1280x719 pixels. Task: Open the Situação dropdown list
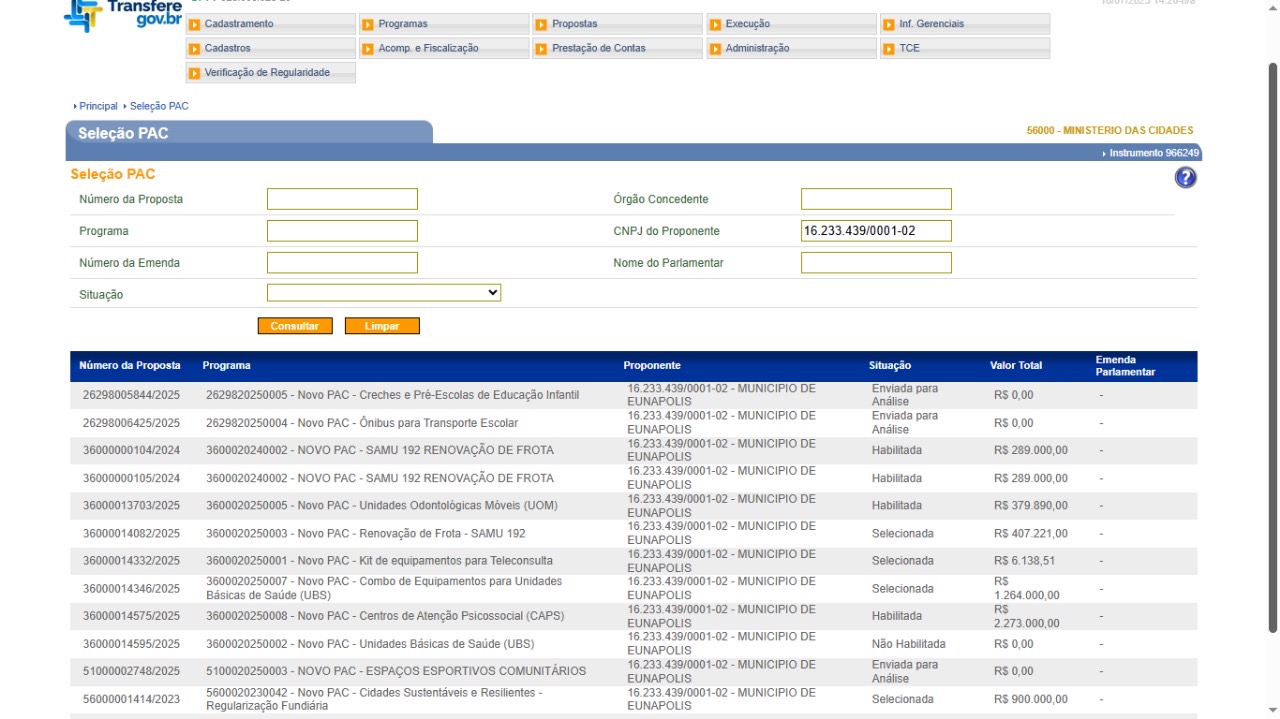coord(383,293)
